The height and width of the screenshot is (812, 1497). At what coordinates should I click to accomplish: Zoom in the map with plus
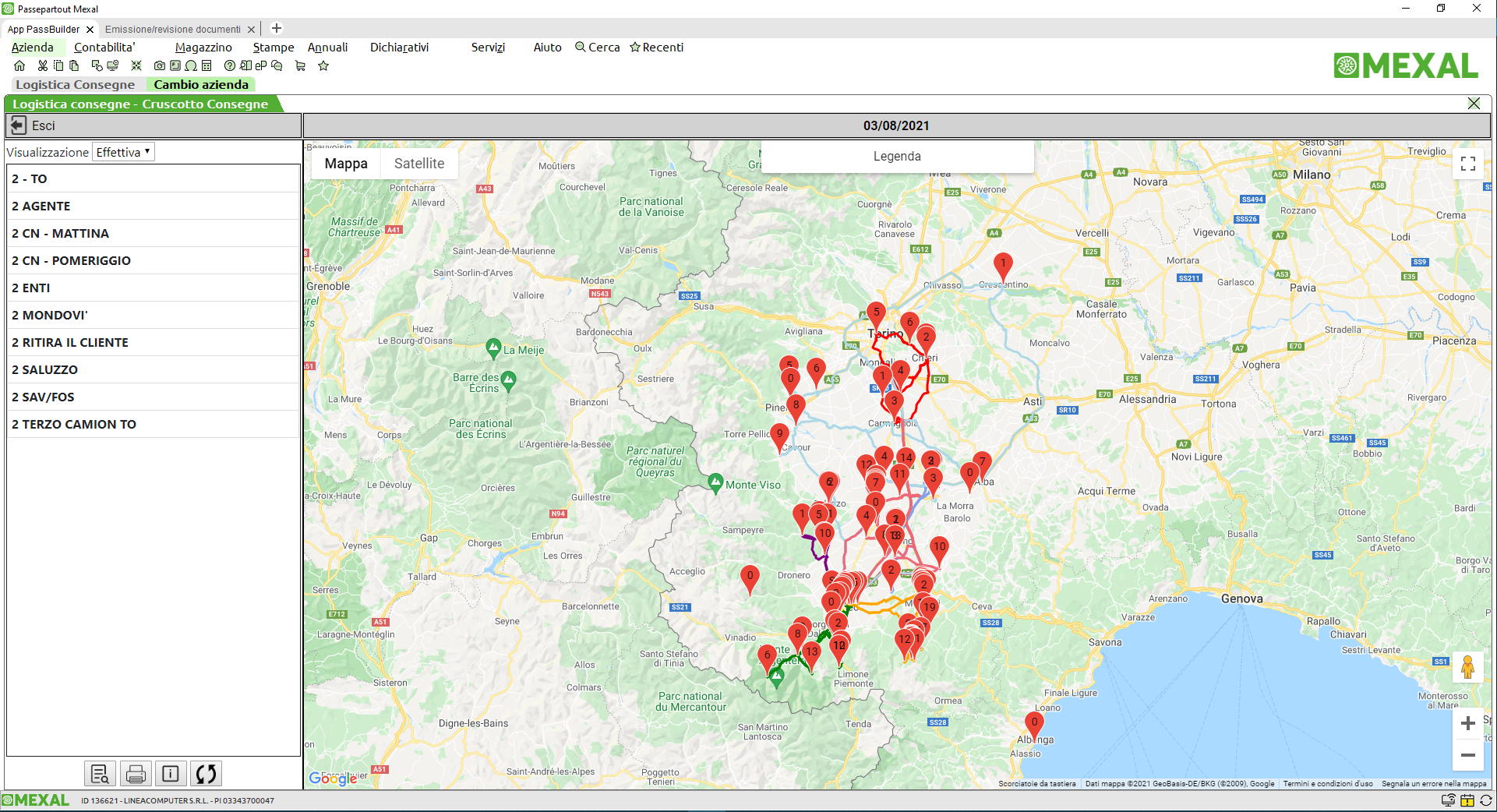1468,723
